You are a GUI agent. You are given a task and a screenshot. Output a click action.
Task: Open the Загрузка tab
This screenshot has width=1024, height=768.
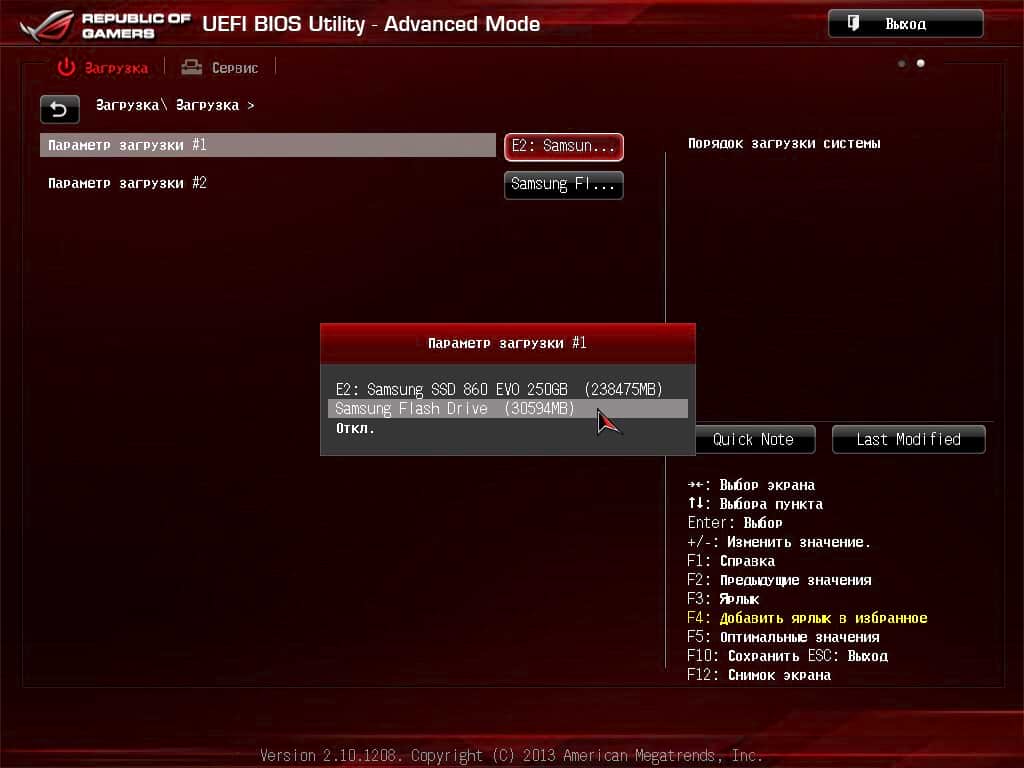(103, 67)
